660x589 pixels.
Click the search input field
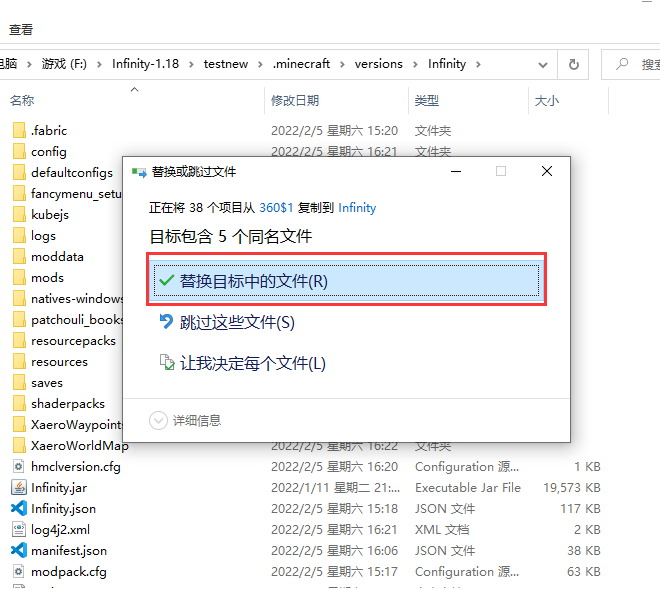pos(631,64)
